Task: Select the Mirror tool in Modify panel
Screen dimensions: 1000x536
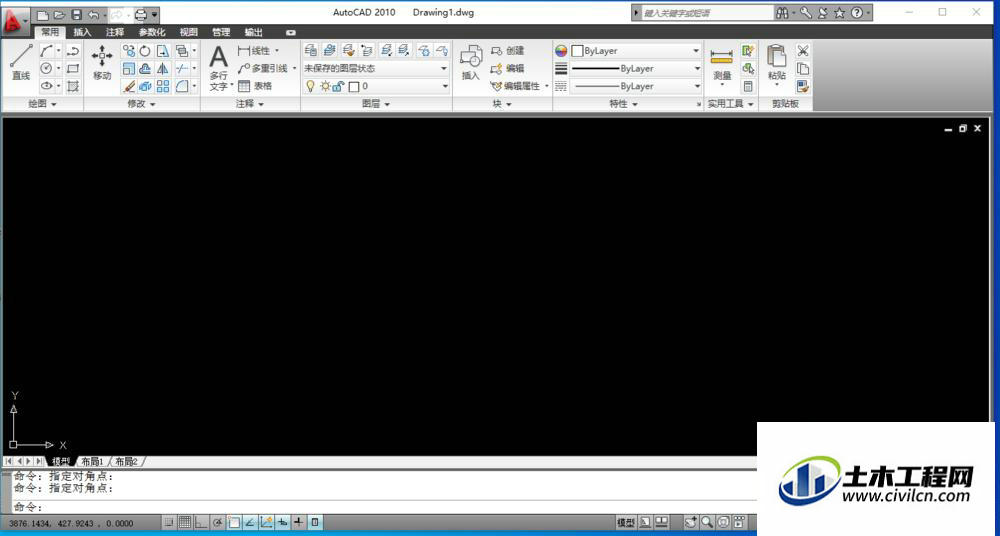Action: (163, 68)
